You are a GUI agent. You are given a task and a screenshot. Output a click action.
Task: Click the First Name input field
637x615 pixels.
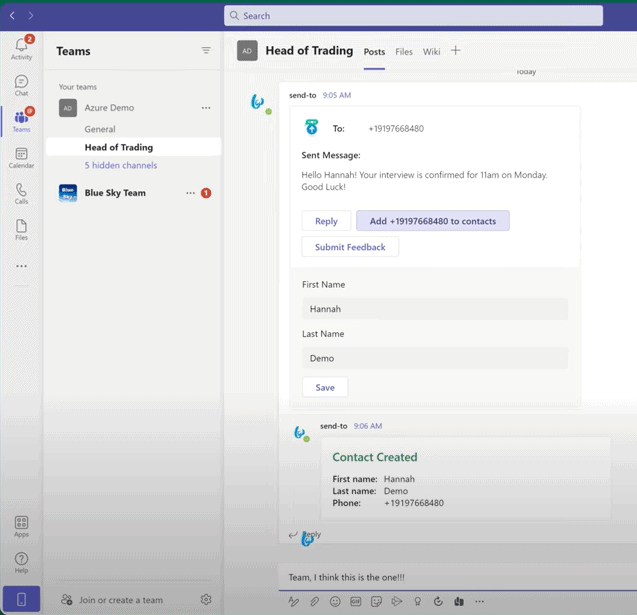coord(434,309)
